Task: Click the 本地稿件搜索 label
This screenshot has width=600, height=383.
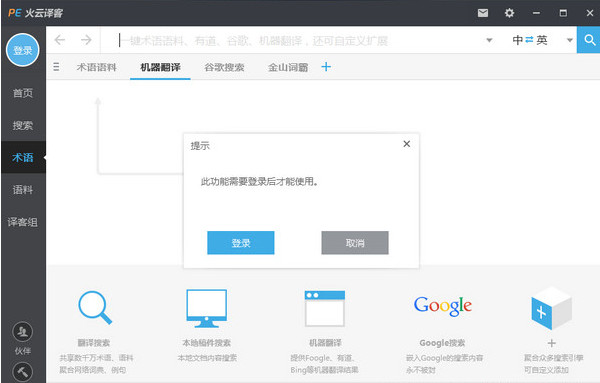Action: [207, 342]
